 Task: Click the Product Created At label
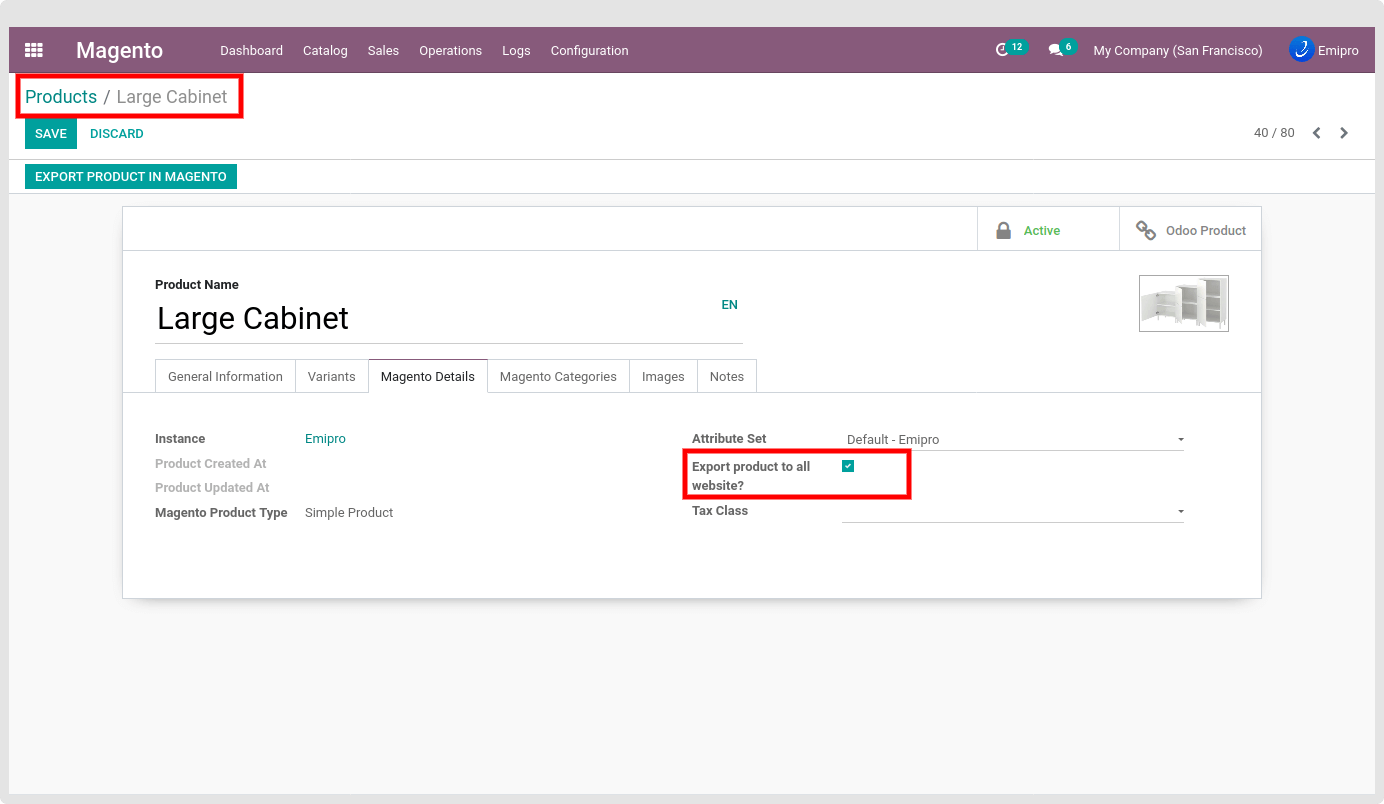pos(211,464)
